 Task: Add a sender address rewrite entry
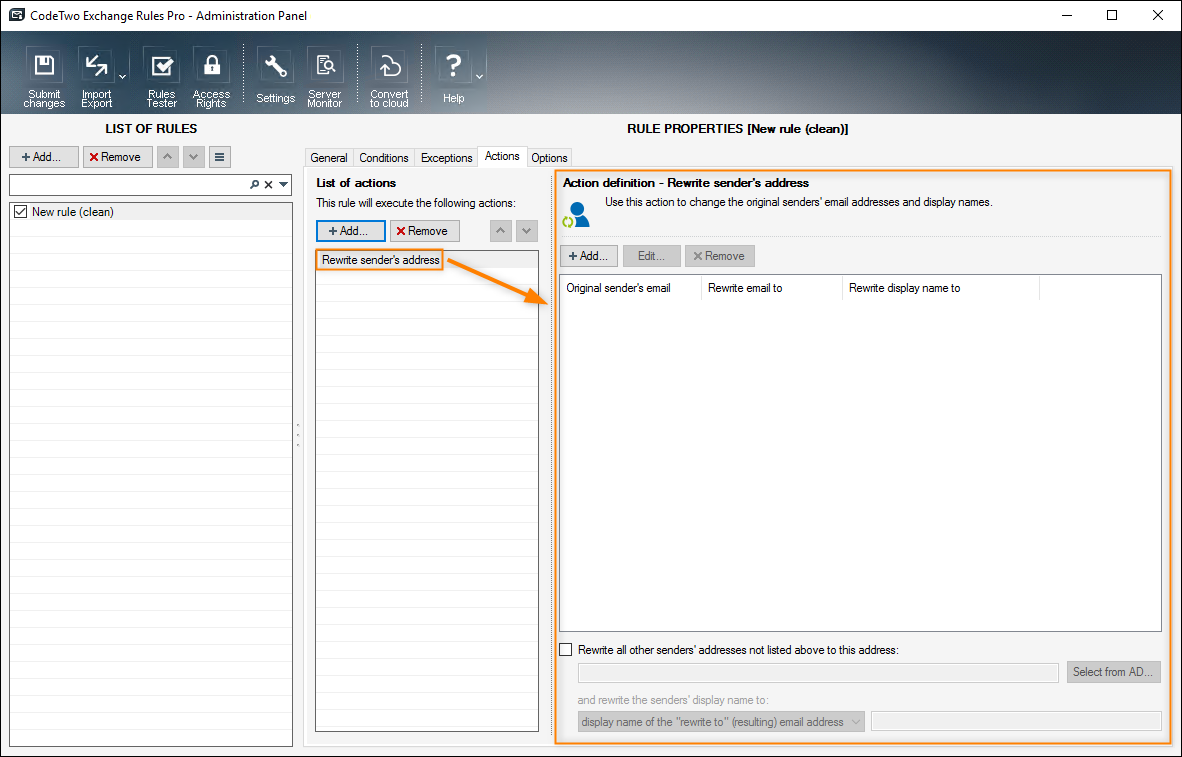click(x=589, y=256)
